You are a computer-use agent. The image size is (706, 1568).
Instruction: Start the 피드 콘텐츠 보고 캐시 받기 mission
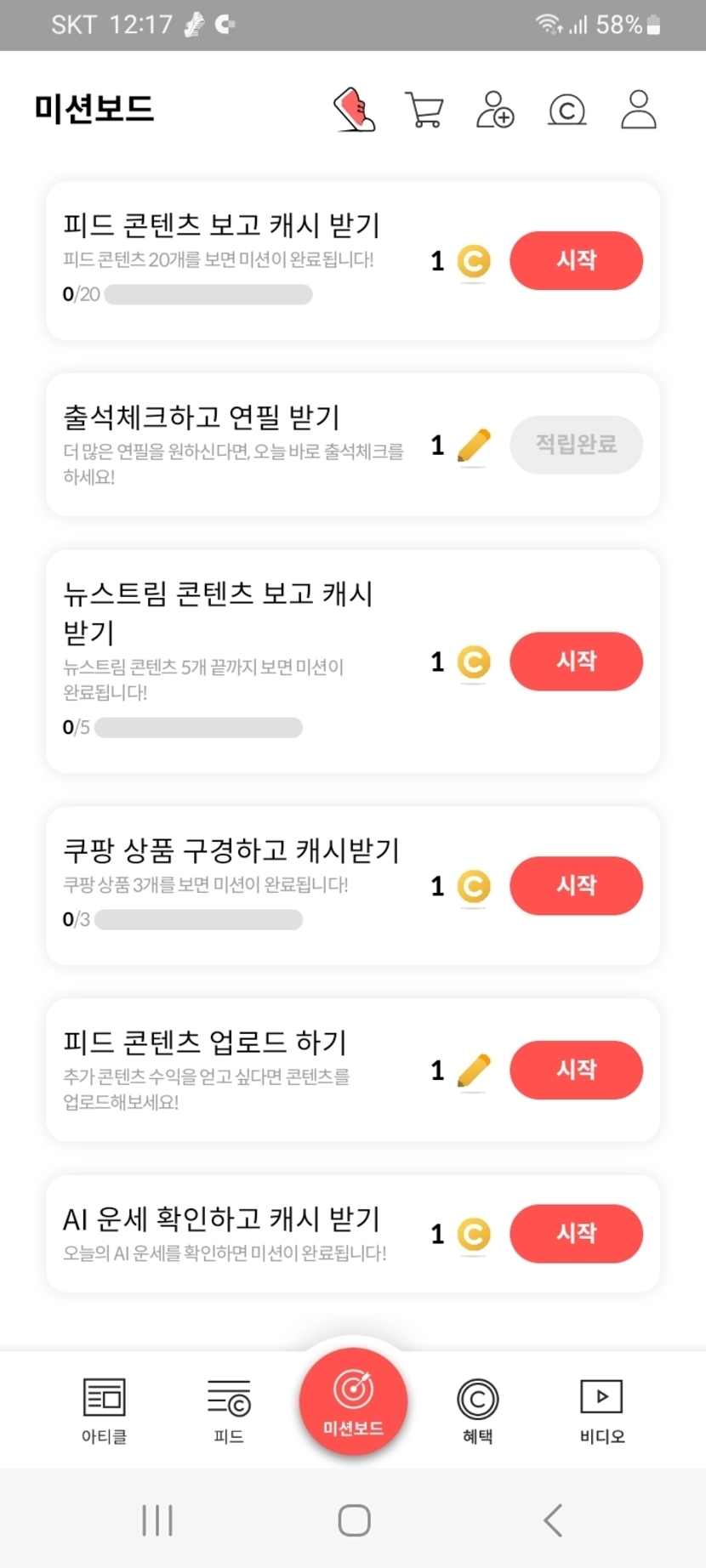(576, 260)
